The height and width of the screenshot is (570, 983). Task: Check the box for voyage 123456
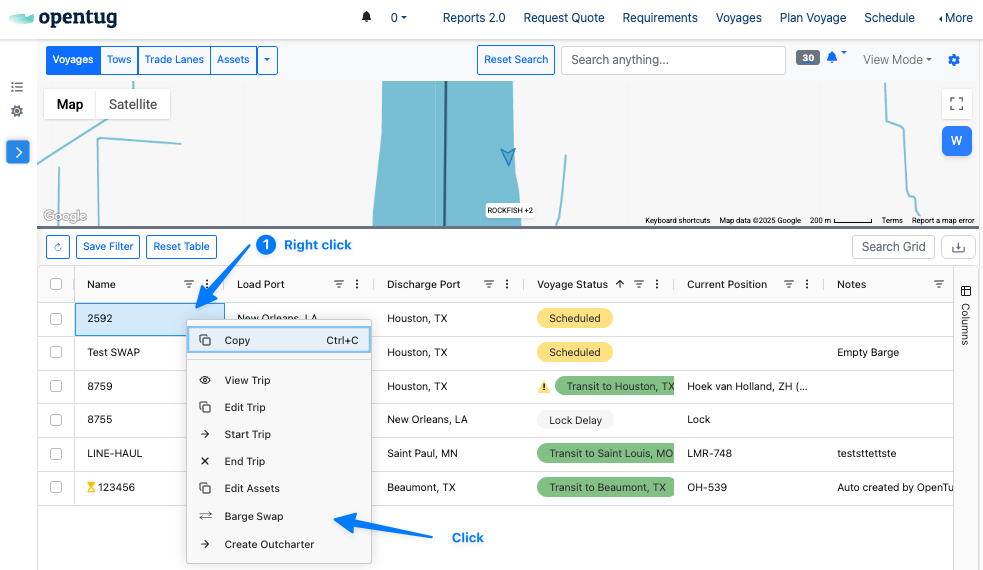(x=56, y=487)
